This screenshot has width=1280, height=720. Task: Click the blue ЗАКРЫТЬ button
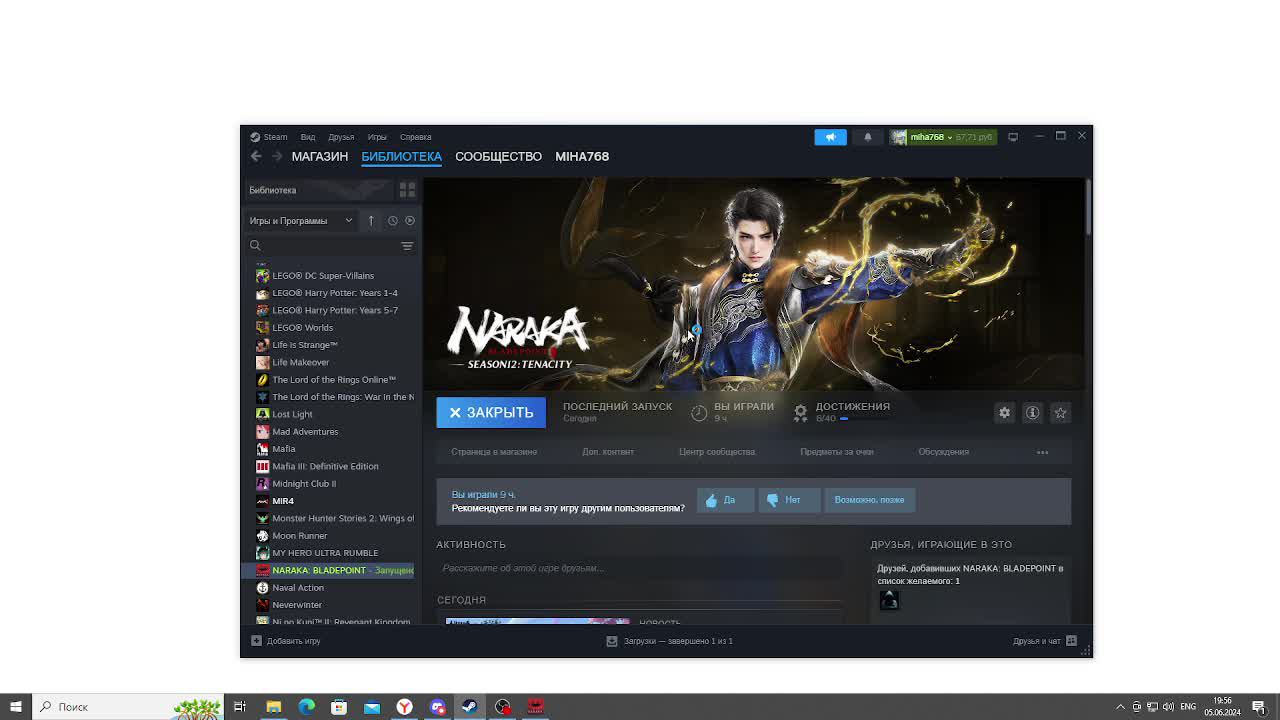click(491, 412)
